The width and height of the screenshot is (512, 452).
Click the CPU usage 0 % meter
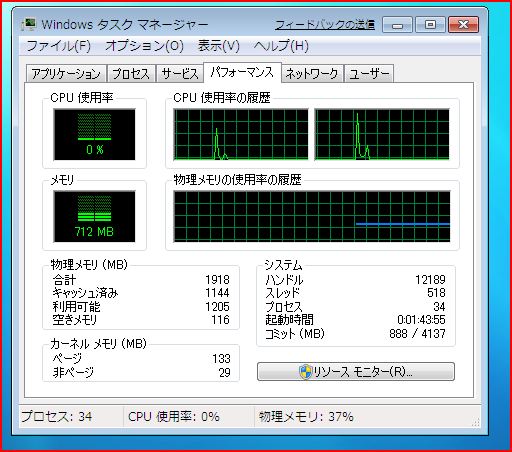pos(95,134)
